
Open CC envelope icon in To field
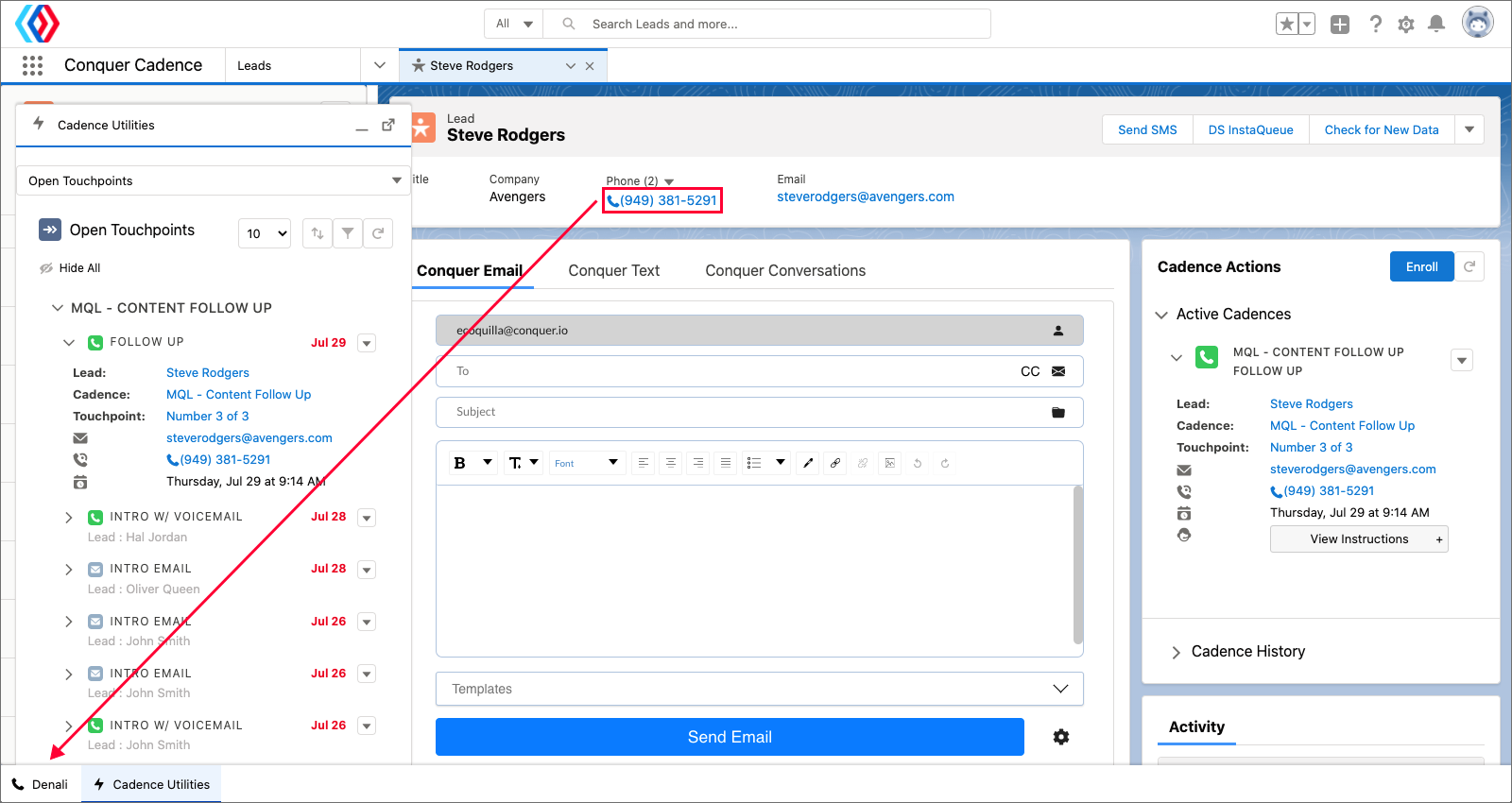click(x=1058, y=371)
